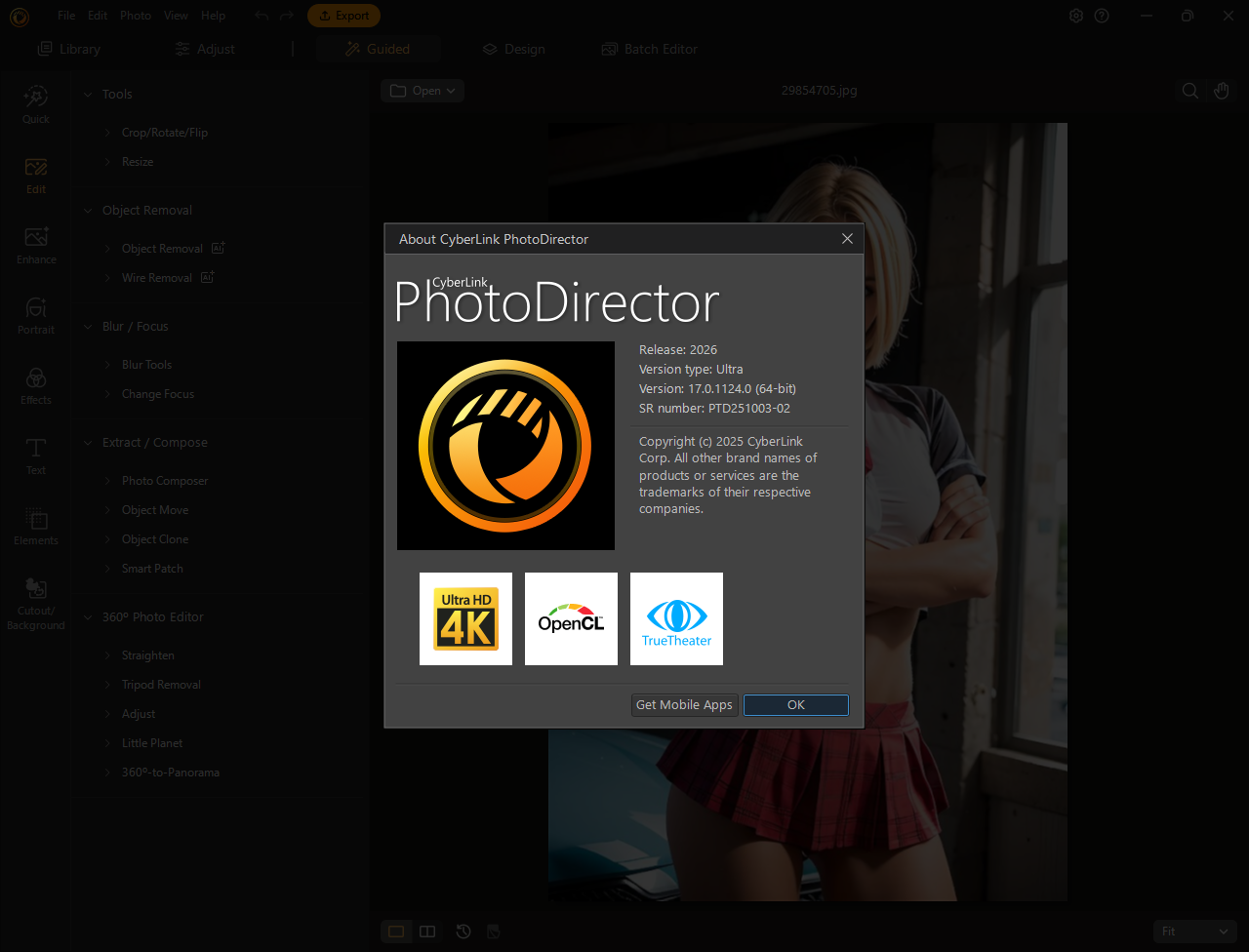Image resolution: width=1249 pixels, height=952 pixels.
Task: Collapse the Blur / Focus section
Action: click(88, 327)
